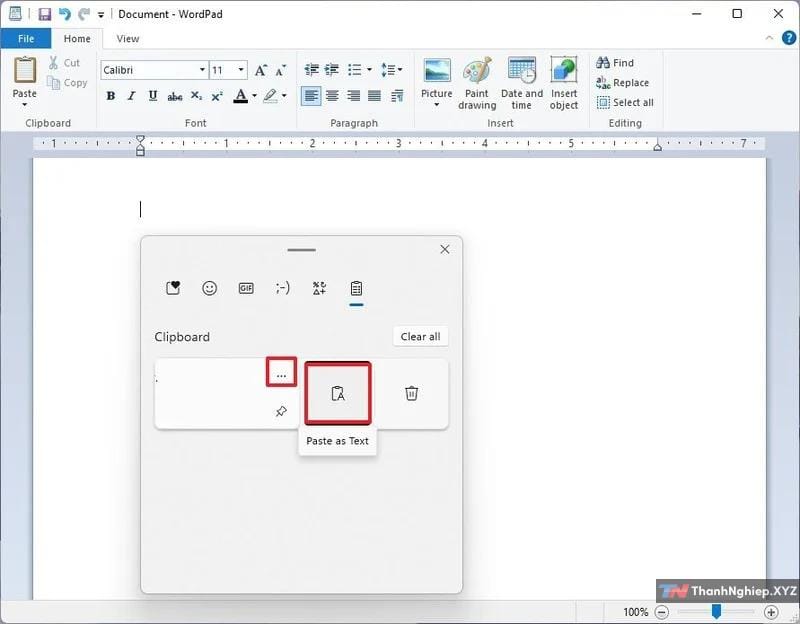Open WordPad Help icon
This screenshot has width=800, height=624.
click(x=789, y=38)
